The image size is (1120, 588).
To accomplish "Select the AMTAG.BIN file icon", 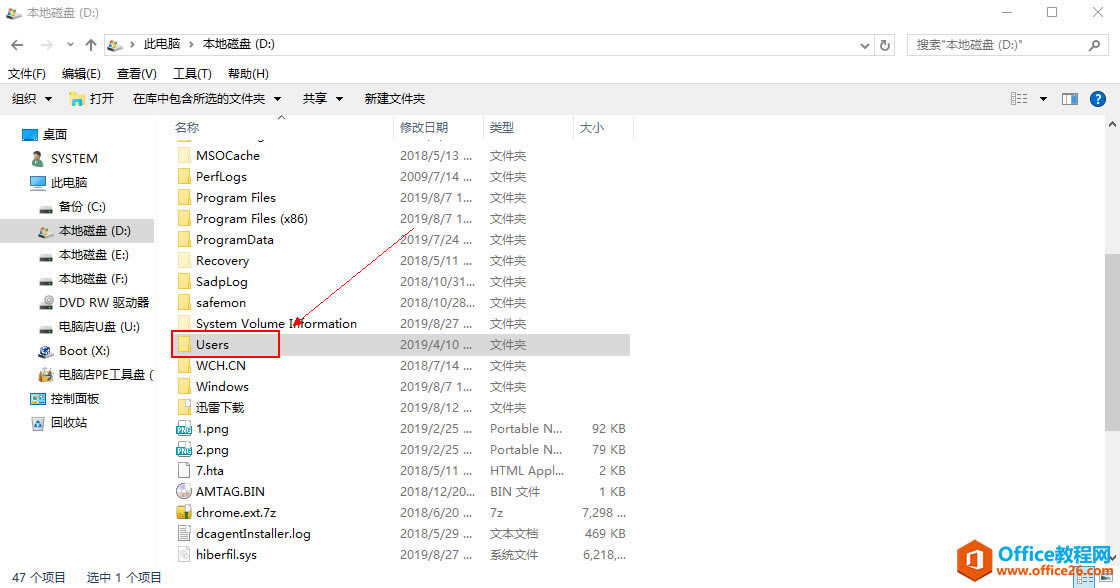I will tap(184, 492).
